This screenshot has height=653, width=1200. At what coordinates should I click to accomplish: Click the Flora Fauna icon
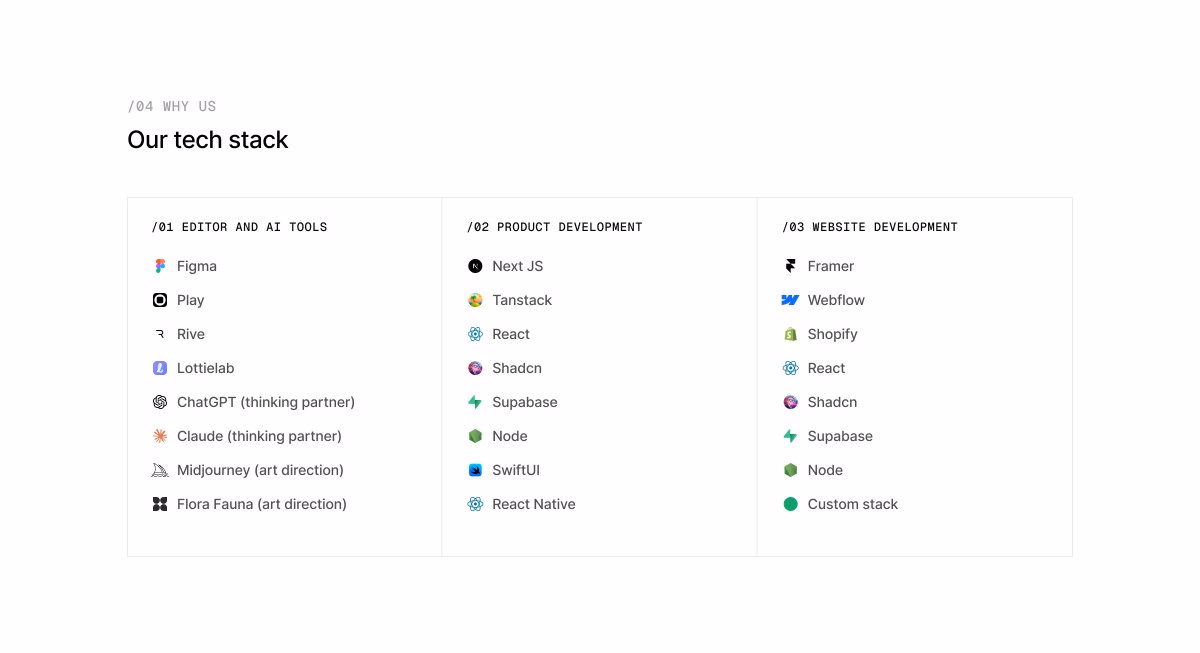[160, 504]
